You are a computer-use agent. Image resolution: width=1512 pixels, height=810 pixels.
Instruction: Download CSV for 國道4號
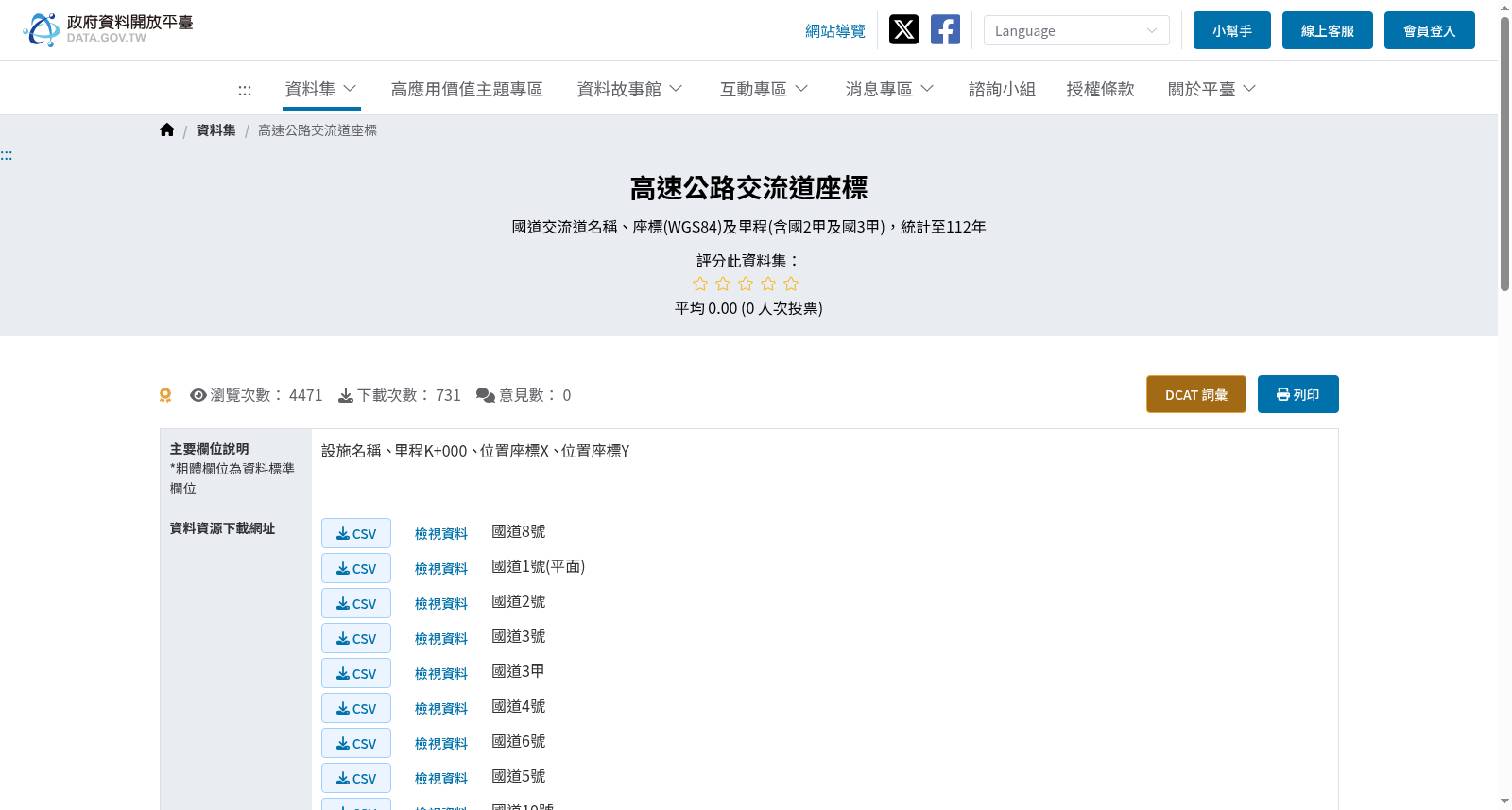(356, 708)
